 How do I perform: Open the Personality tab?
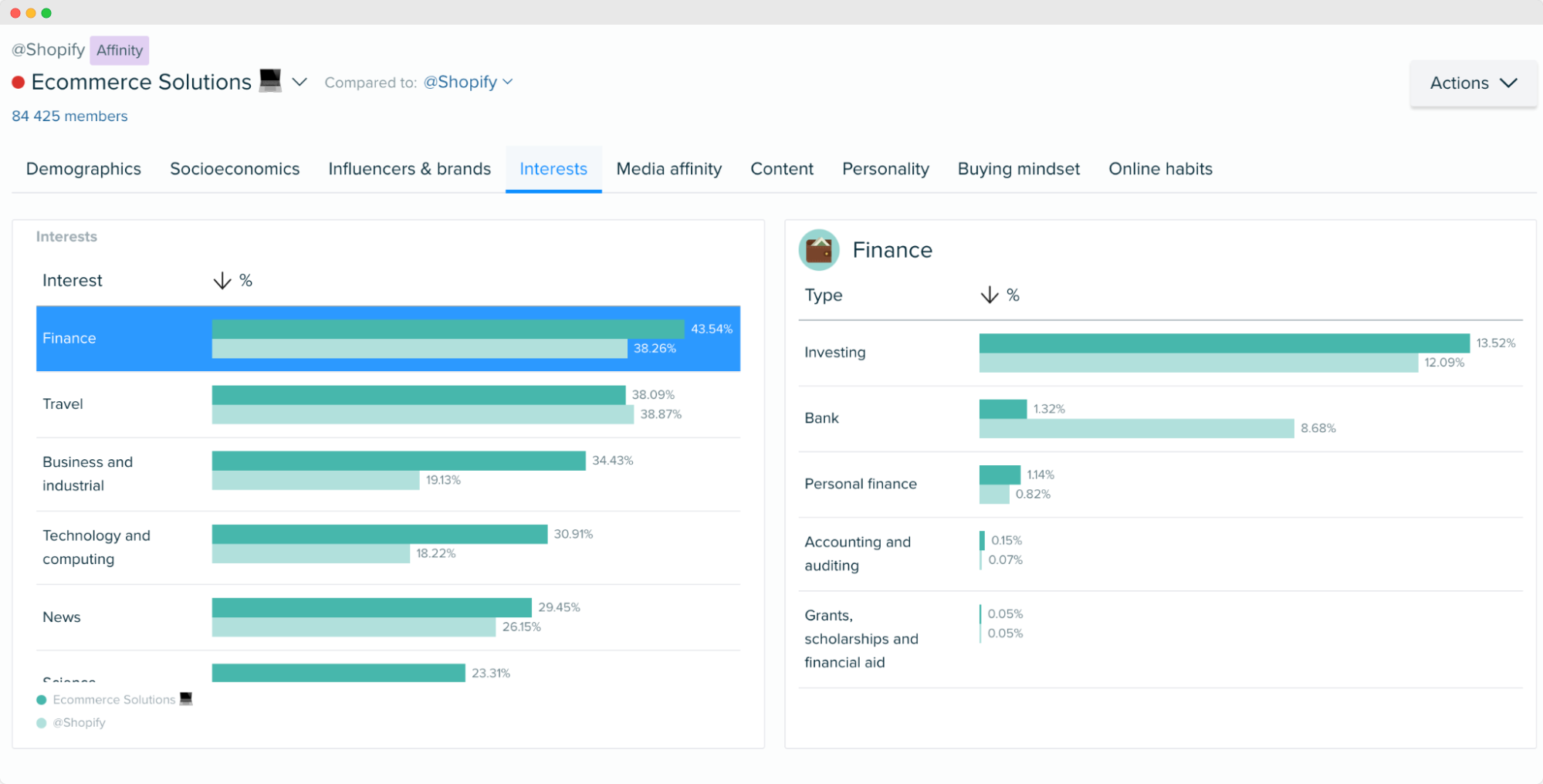[885, 169]
